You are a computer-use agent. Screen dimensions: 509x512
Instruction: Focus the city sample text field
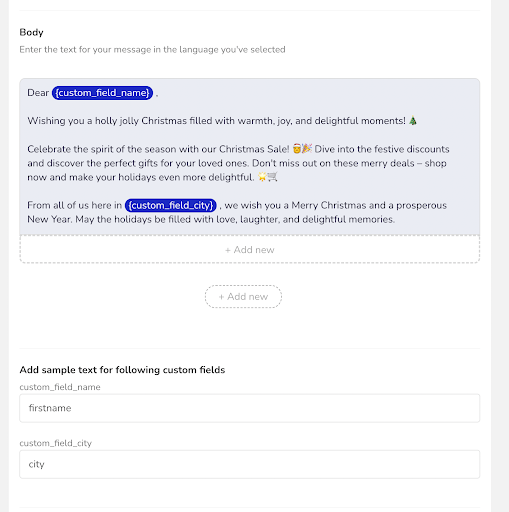250,464
